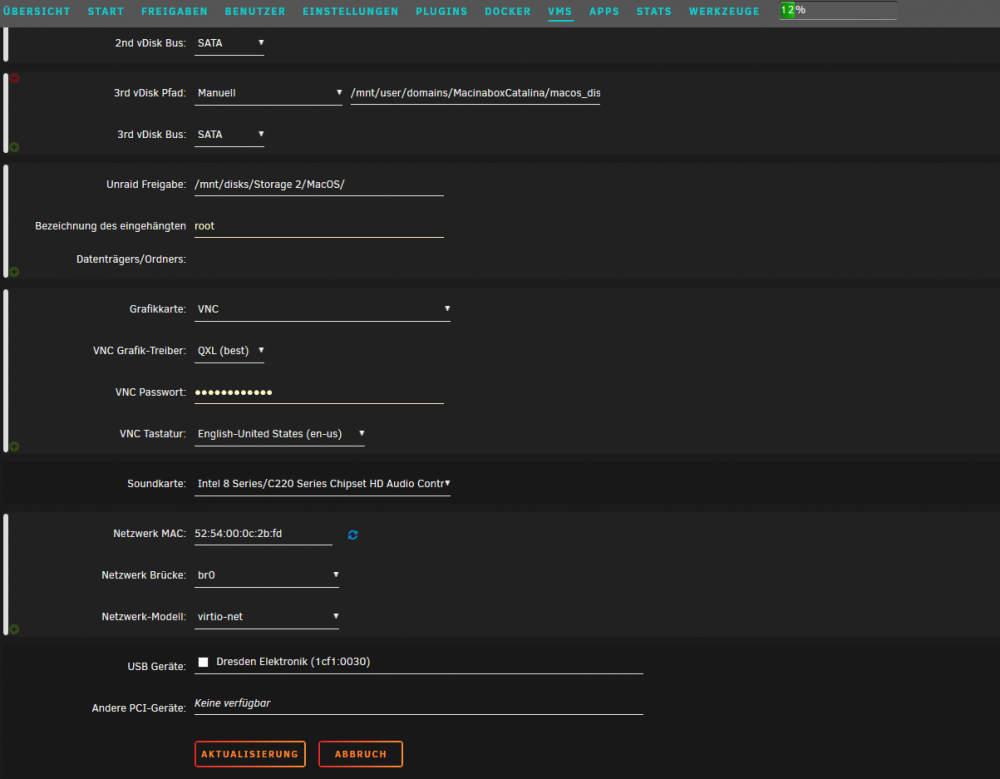Screen dimensions: 1000x779
Task: Click the USB Geräte label
Action: [x=157, y=667]
